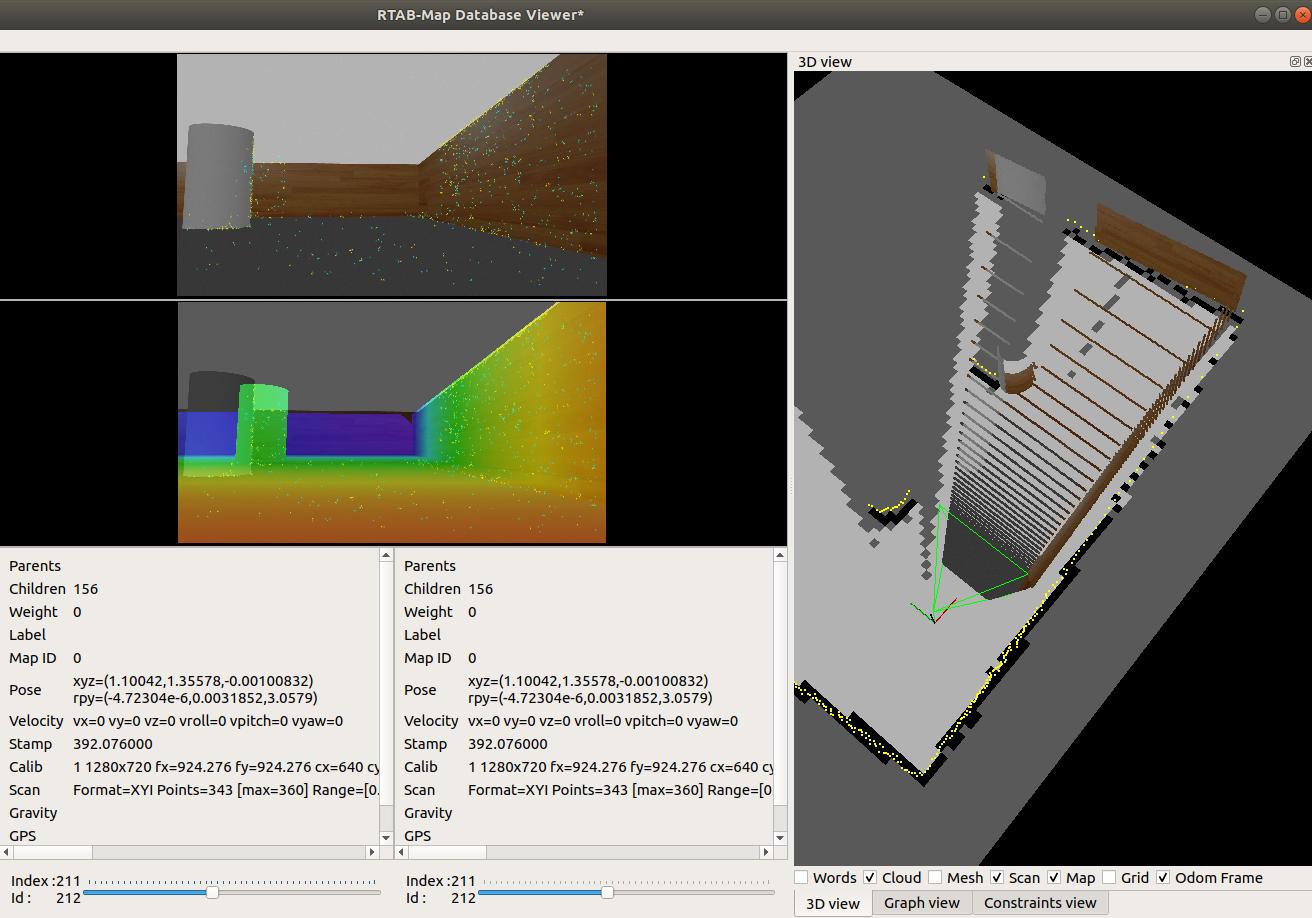The image size is (1312, 918).
Task: Toggle the Odom Frame checkbox
Action: tap(1163, 877)
